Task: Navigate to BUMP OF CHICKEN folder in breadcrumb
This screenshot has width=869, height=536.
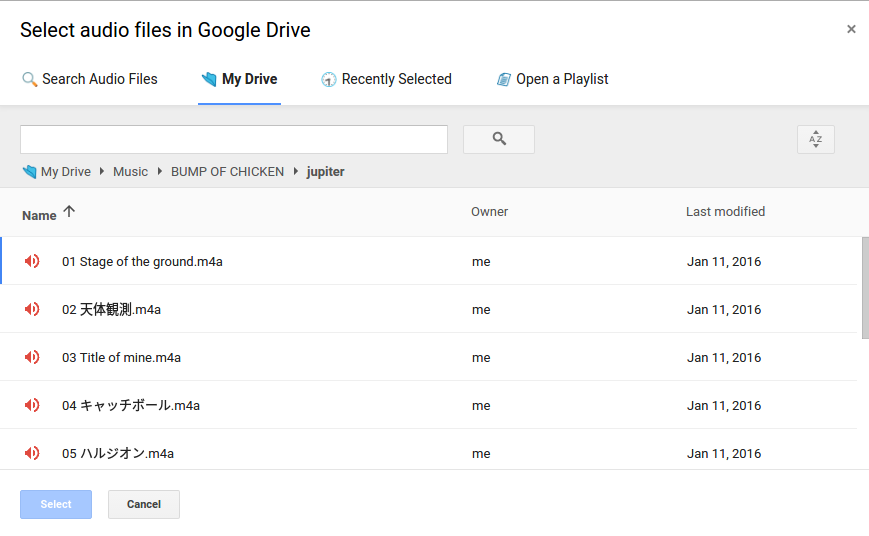Action: (227, 172)
